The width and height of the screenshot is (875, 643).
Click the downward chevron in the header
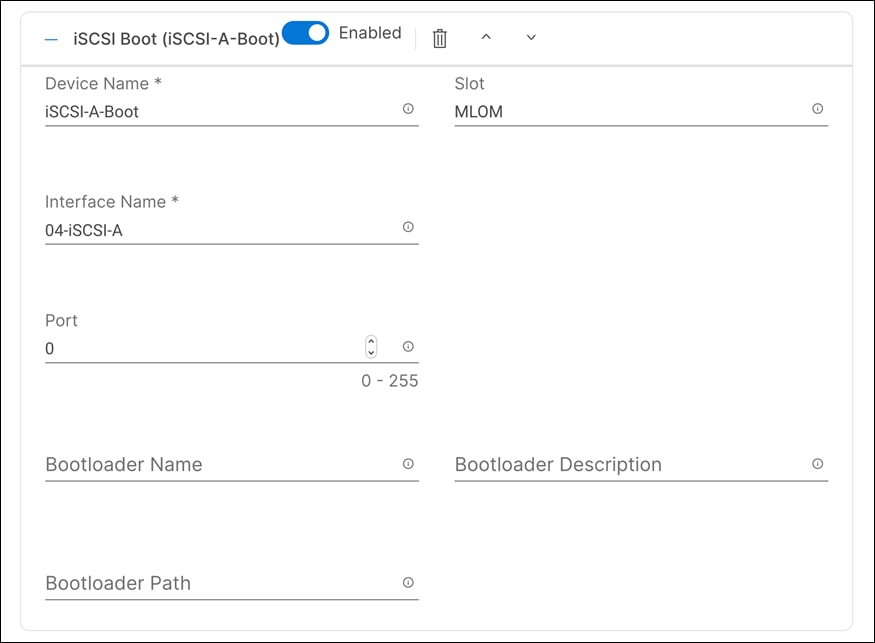[530, 37]
